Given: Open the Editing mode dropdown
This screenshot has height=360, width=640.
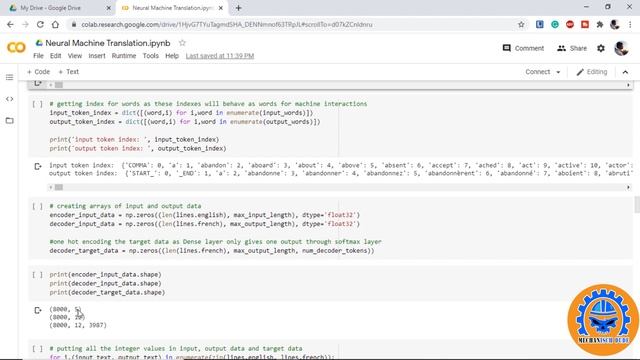Looking at the screenshot, I should tap(592, 72).
